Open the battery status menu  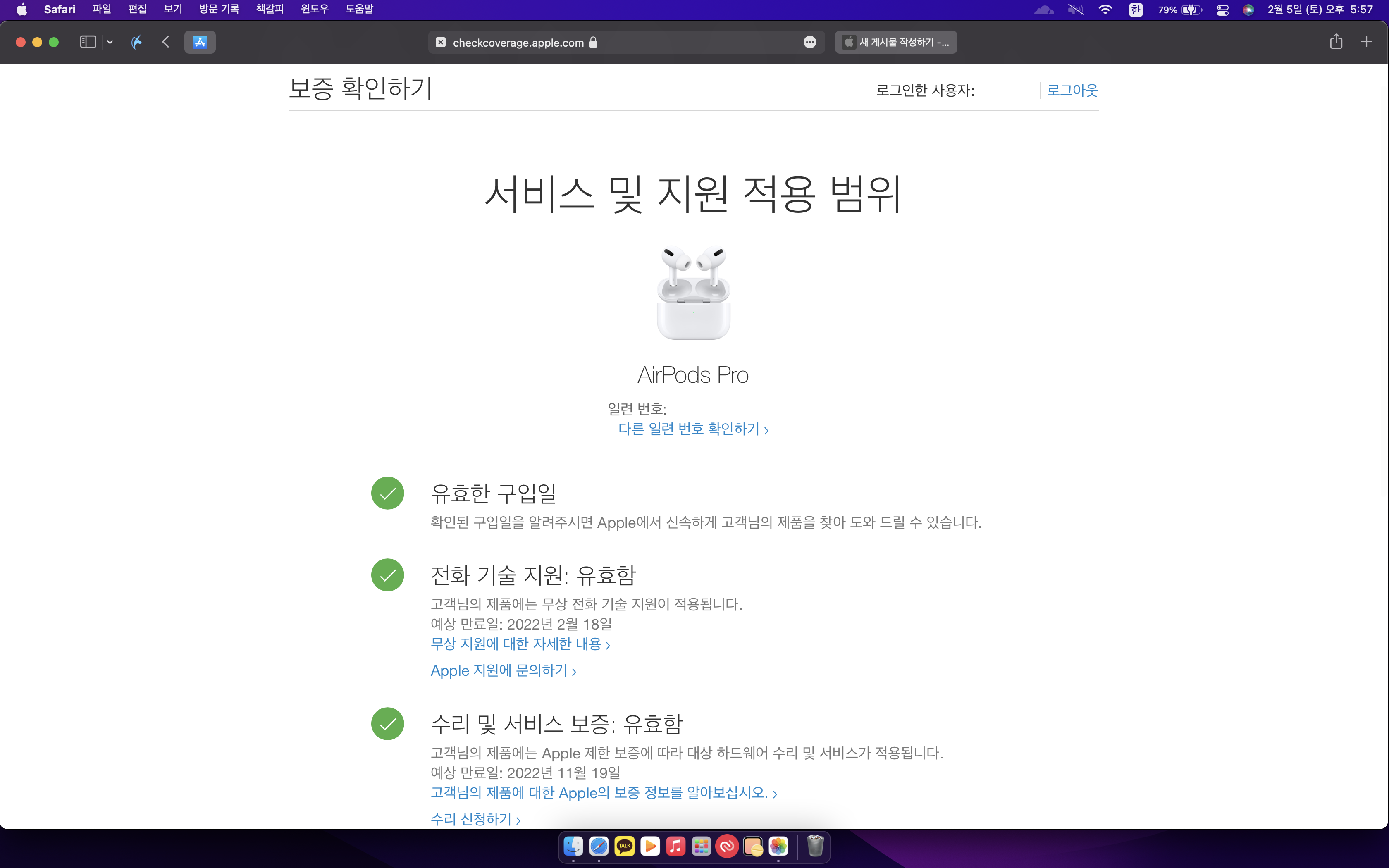(x=1179, y=9)
